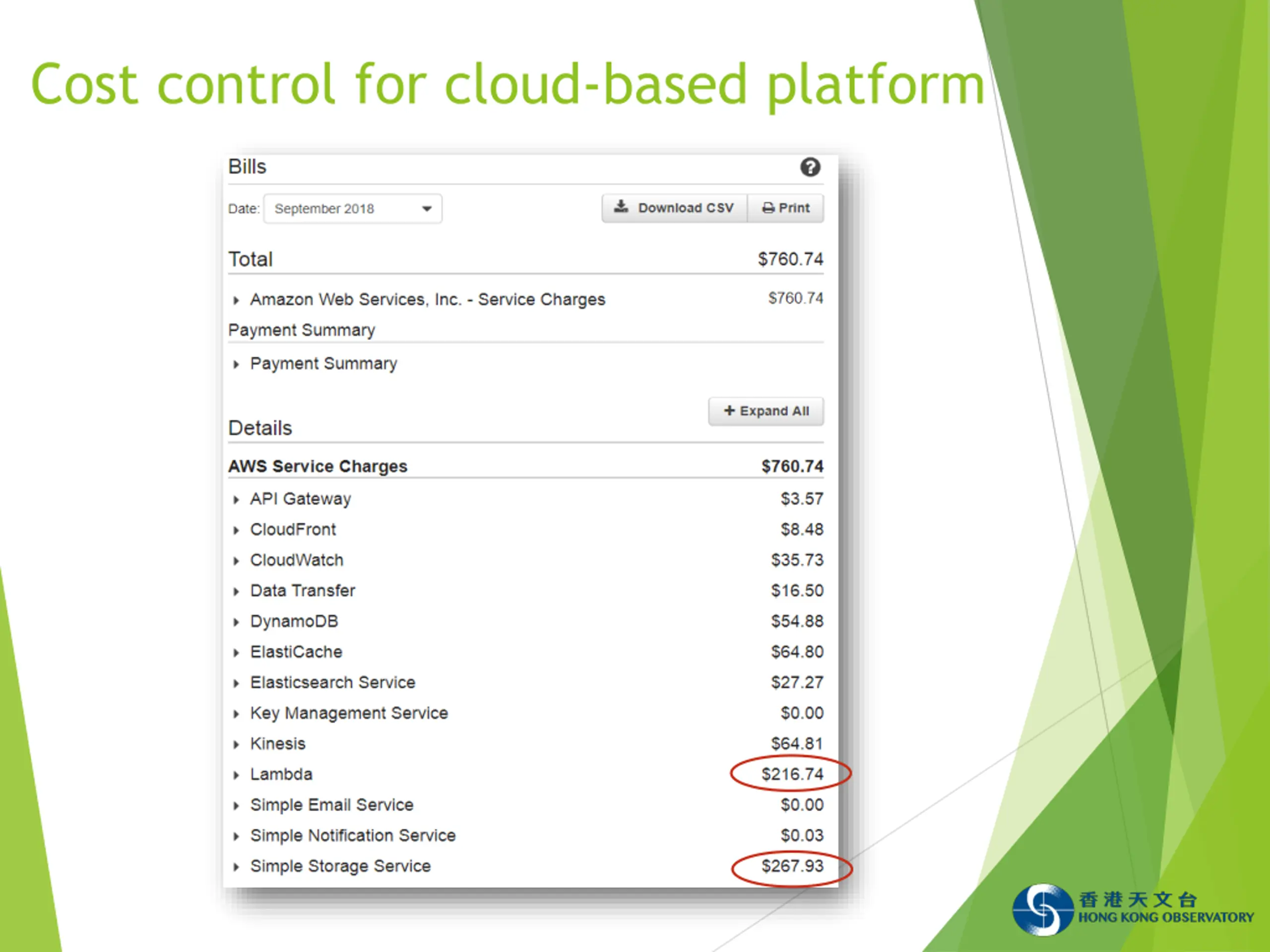1270x952 pixels.
Task: Expand the Payment Summary row arrow
Action: coord(236,364)
